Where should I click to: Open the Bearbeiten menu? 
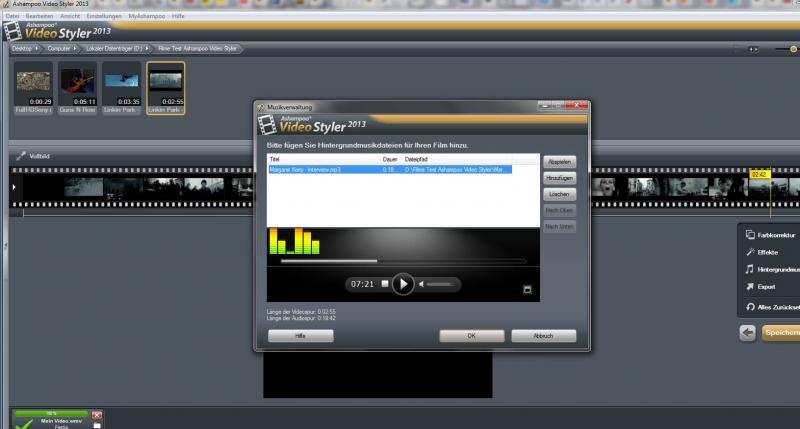click(39, 16)
